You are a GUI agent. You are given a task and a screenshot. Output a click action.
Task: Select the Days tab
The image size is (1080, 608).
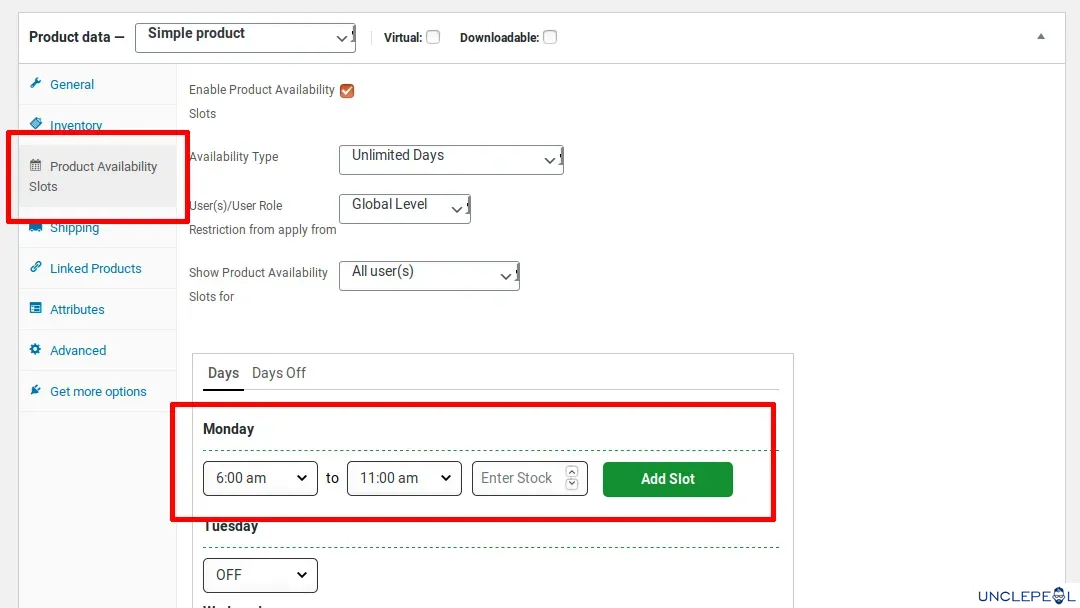tap(222, 372)
